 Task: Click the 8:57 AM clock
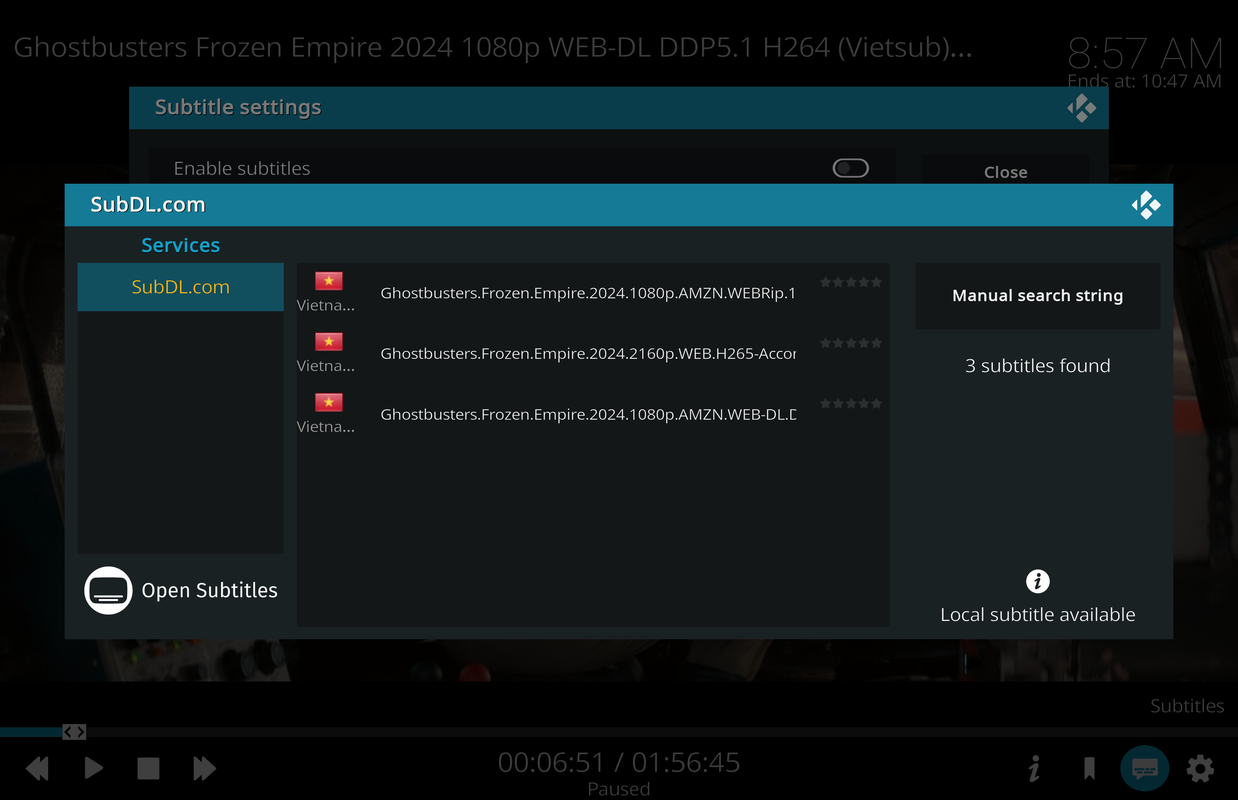pos(1145,53)
